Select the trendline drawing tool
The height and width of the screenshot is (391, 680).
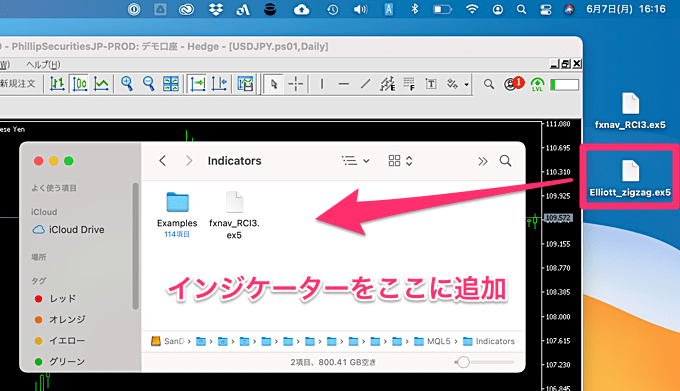(x=366, y=84)
